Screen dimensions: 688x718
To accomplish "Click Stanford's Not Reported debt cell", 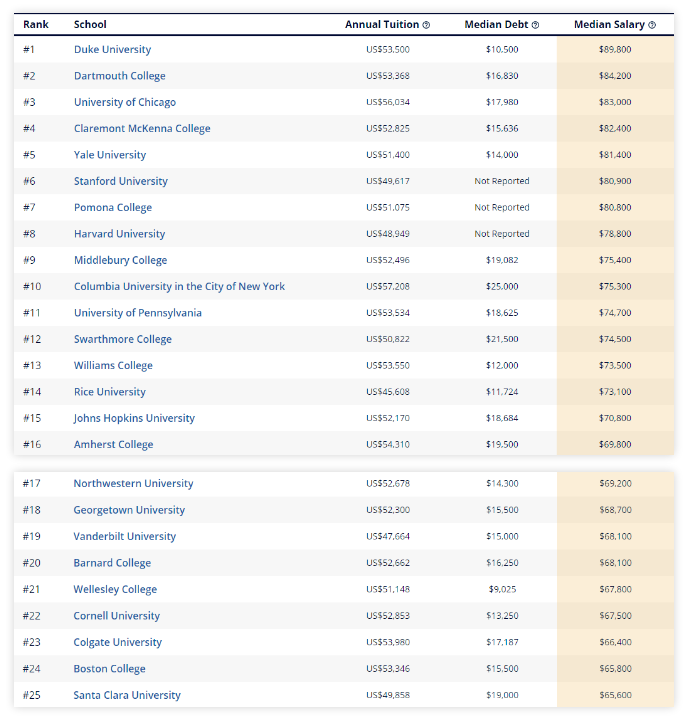I will (502, 181).
